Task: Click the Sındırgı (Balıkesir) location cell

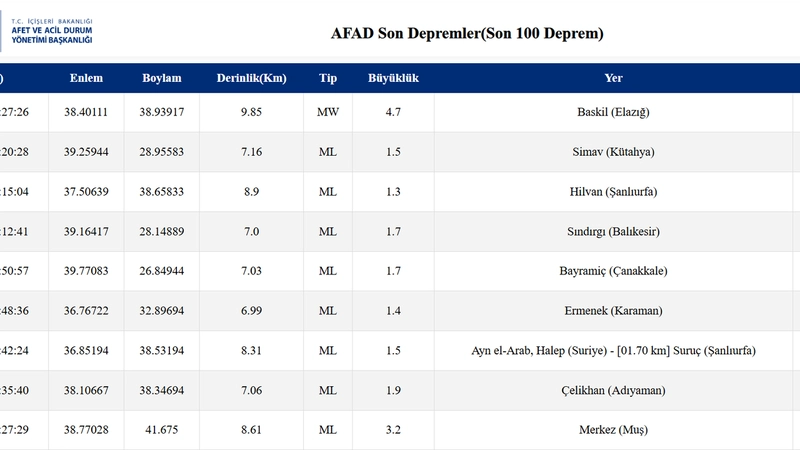Action: [x=613, y=232]
